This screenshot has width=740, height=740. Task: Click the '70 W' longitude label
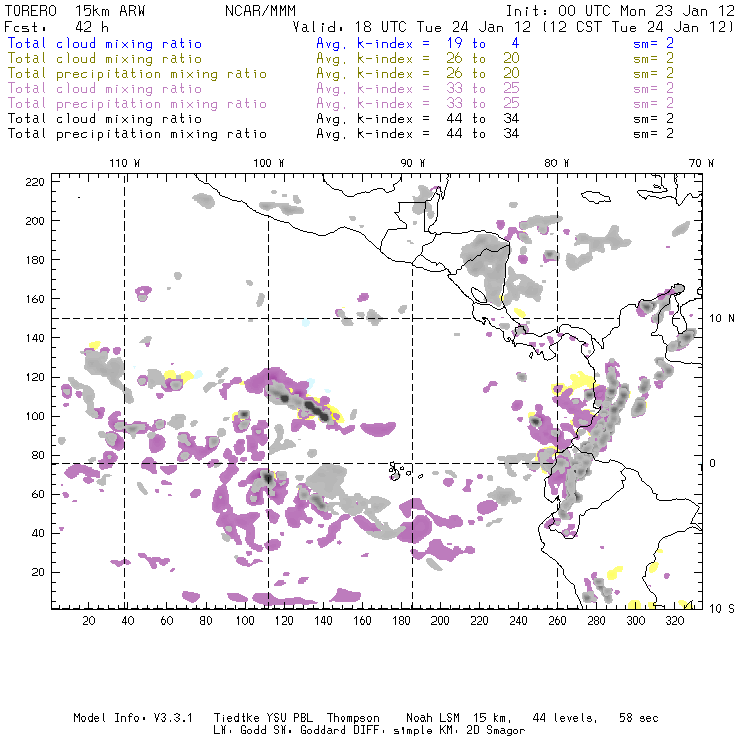click(x=701, y=163)
